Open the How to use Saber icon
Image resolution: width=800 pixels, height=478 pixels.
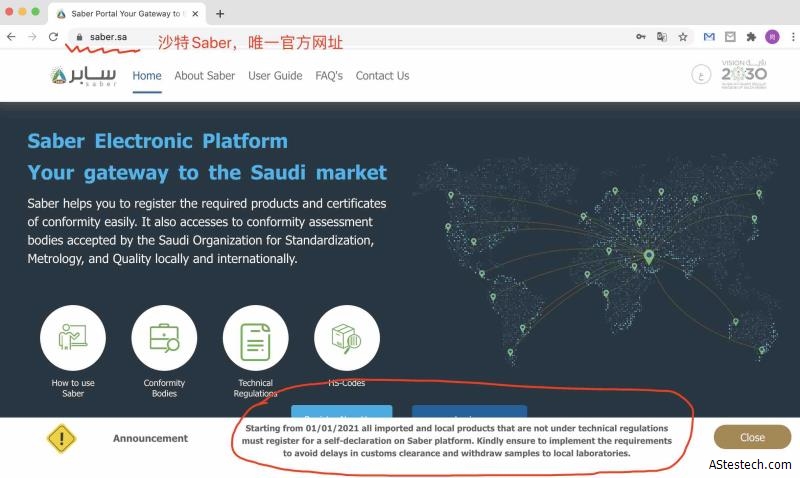click(73, 338)
